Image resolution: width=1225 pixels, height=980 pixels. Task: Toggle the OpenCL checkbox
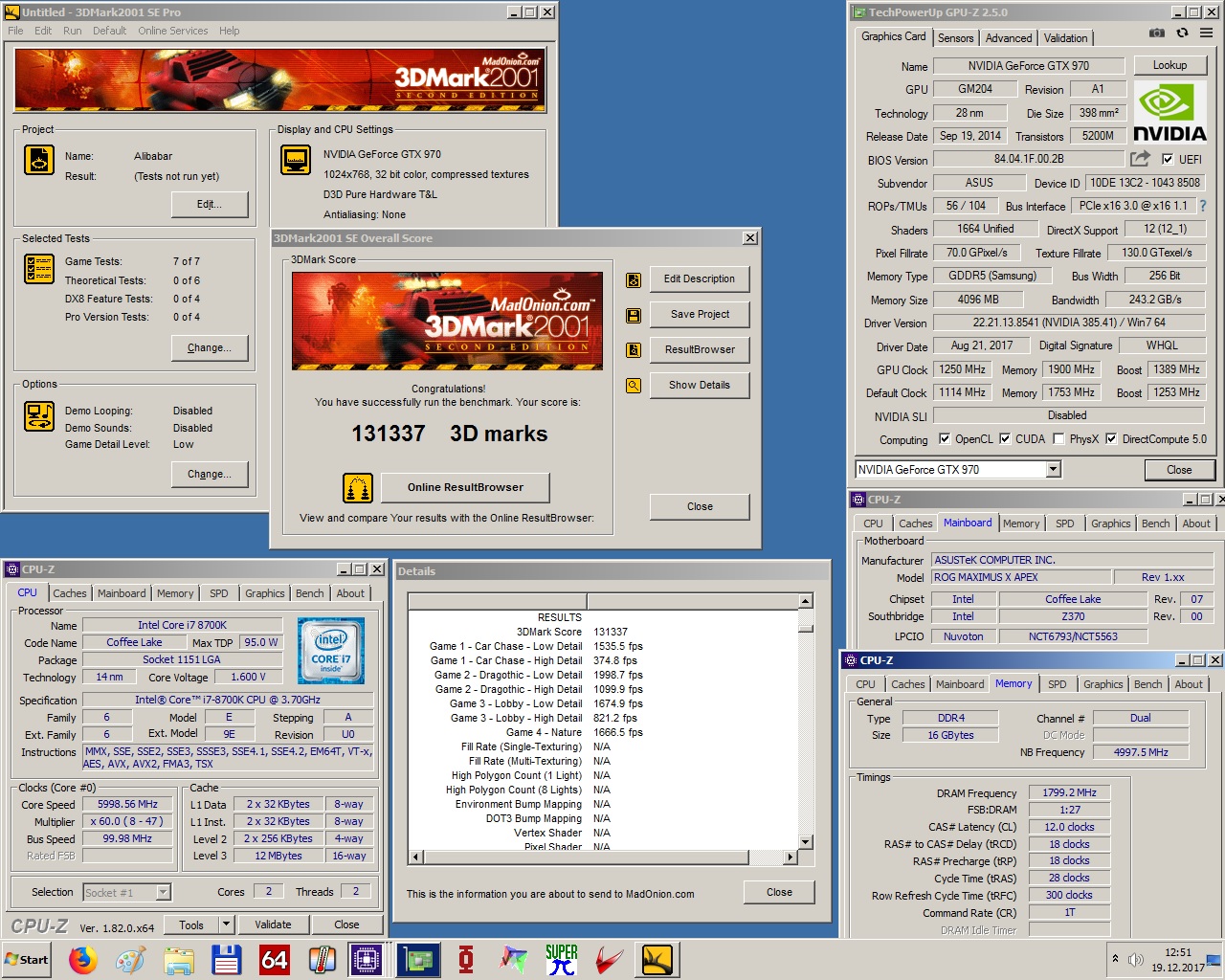pos(945,439)
